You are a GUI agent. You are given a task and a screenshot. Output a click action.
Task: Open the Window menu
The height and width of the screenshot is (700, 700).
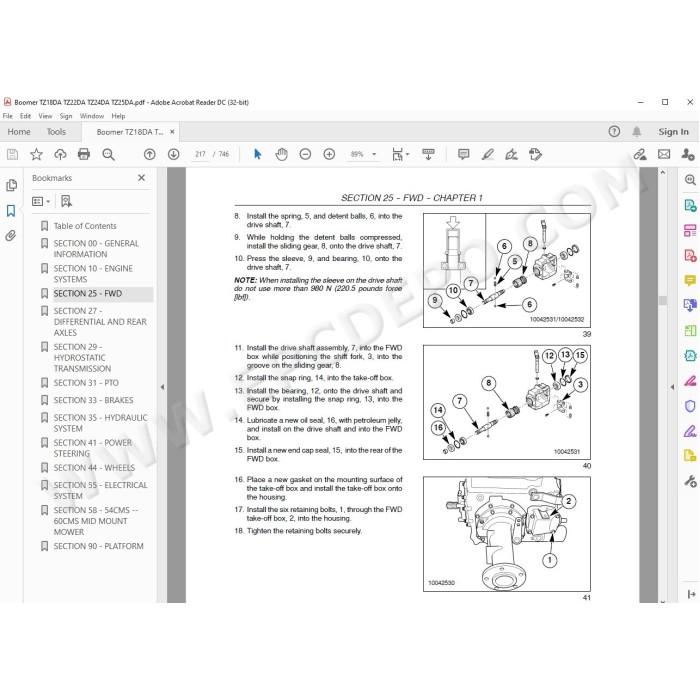[x=92, y=116]
